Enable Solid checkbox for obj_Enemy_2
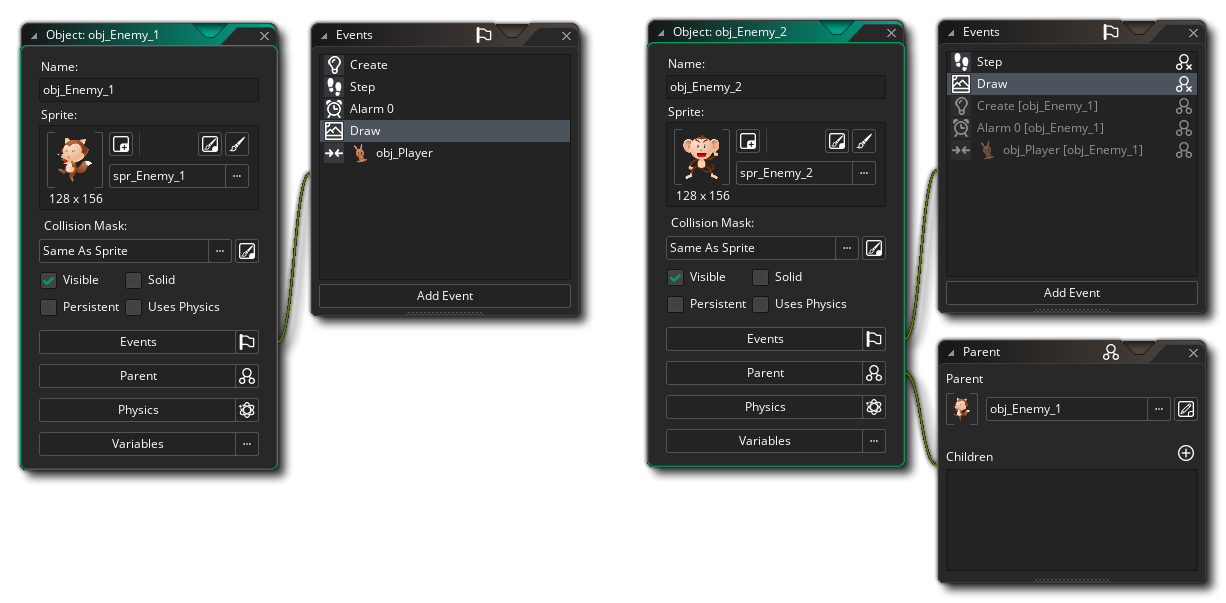Screen dimensions: 1226x603 (x=761, y=277)
